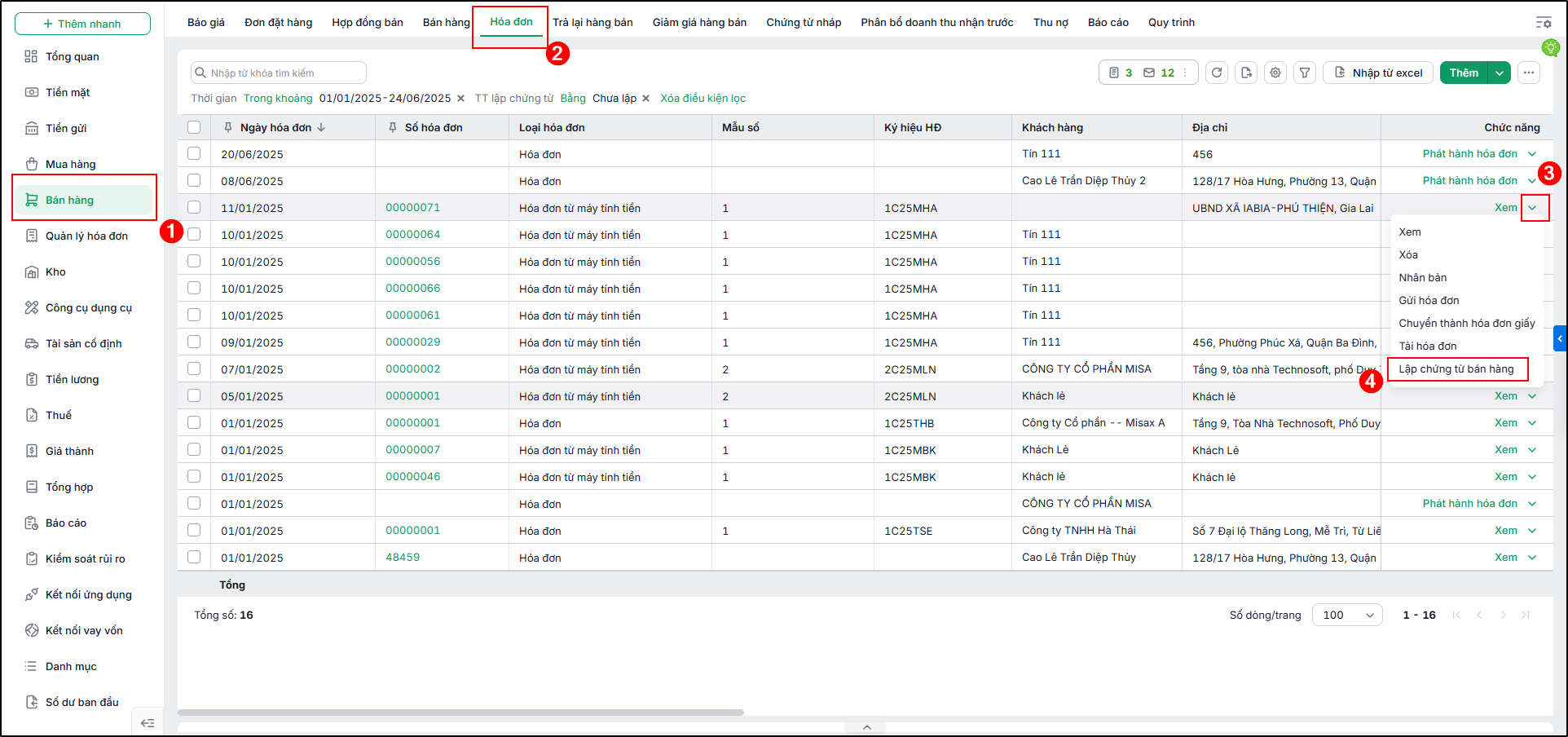This screenshot has height=737, width=1568.
Task: Switch to the Đơn đặt hàng tab
Action: click(279, 22)
